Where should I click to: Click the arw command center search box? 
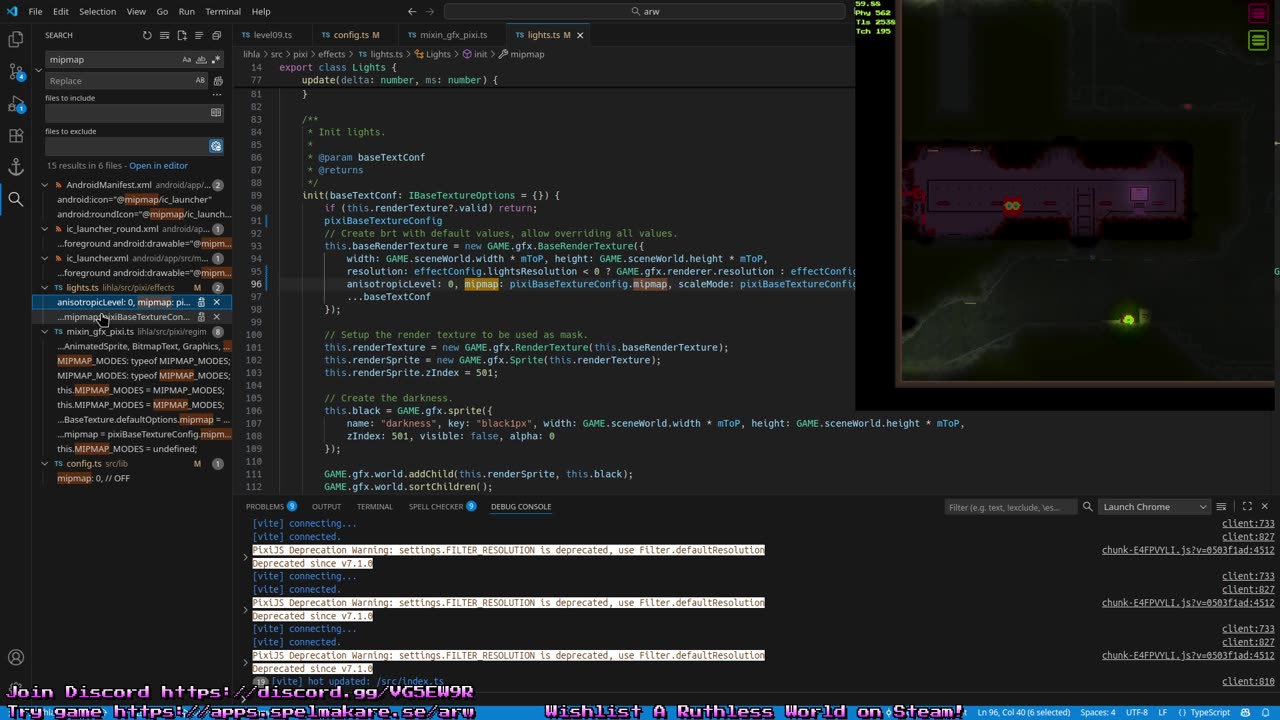[x=645, y=11]
